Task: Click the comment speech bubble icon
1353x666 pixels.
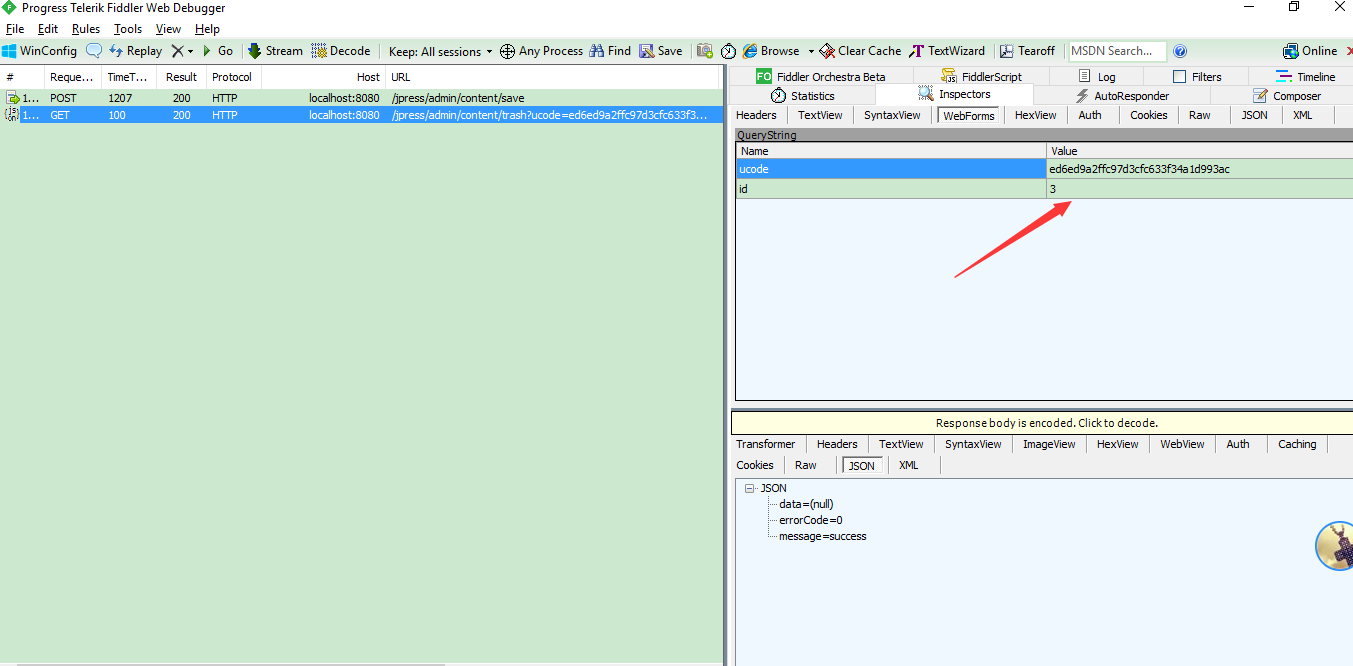Action: point(94,50)
